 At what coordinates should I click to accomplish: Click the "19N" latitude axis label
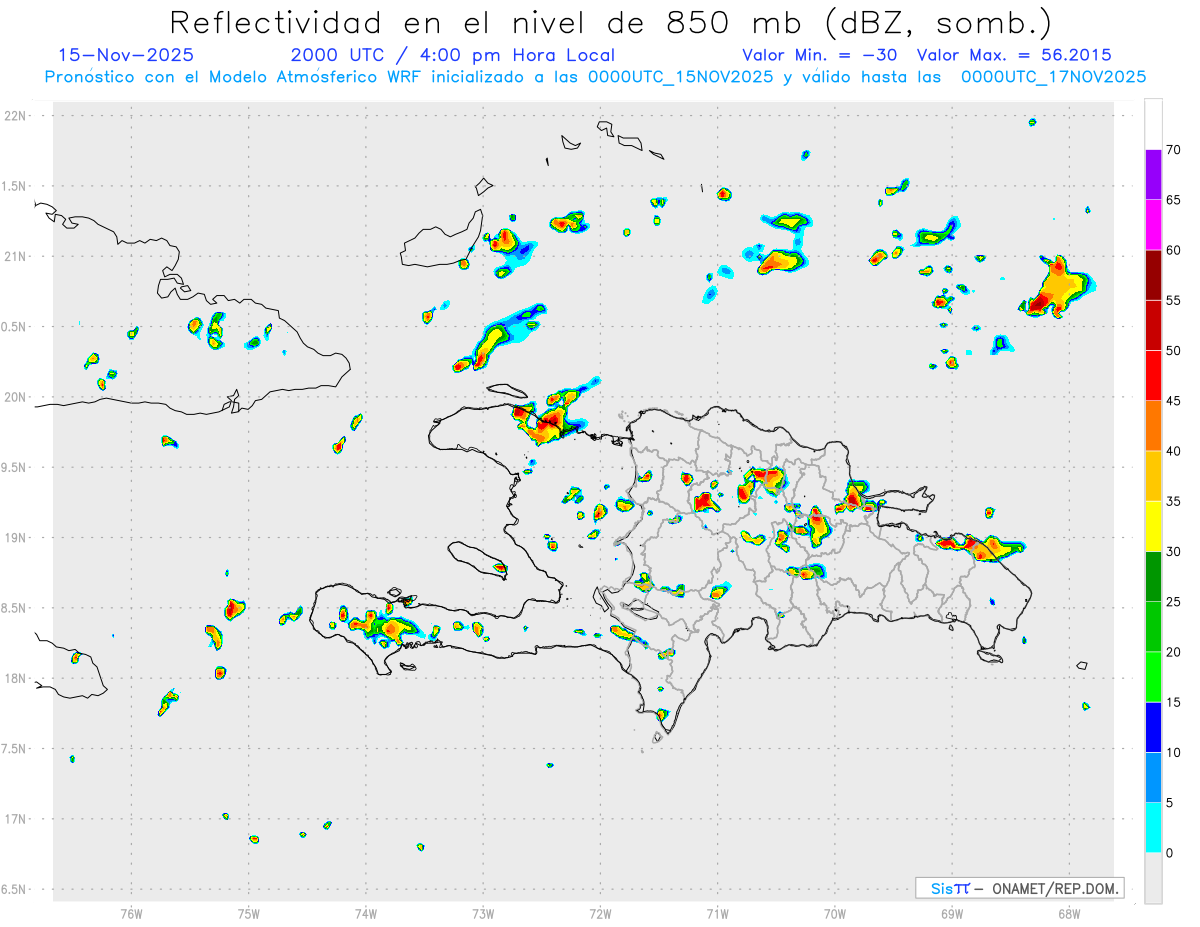pos(17,538)
